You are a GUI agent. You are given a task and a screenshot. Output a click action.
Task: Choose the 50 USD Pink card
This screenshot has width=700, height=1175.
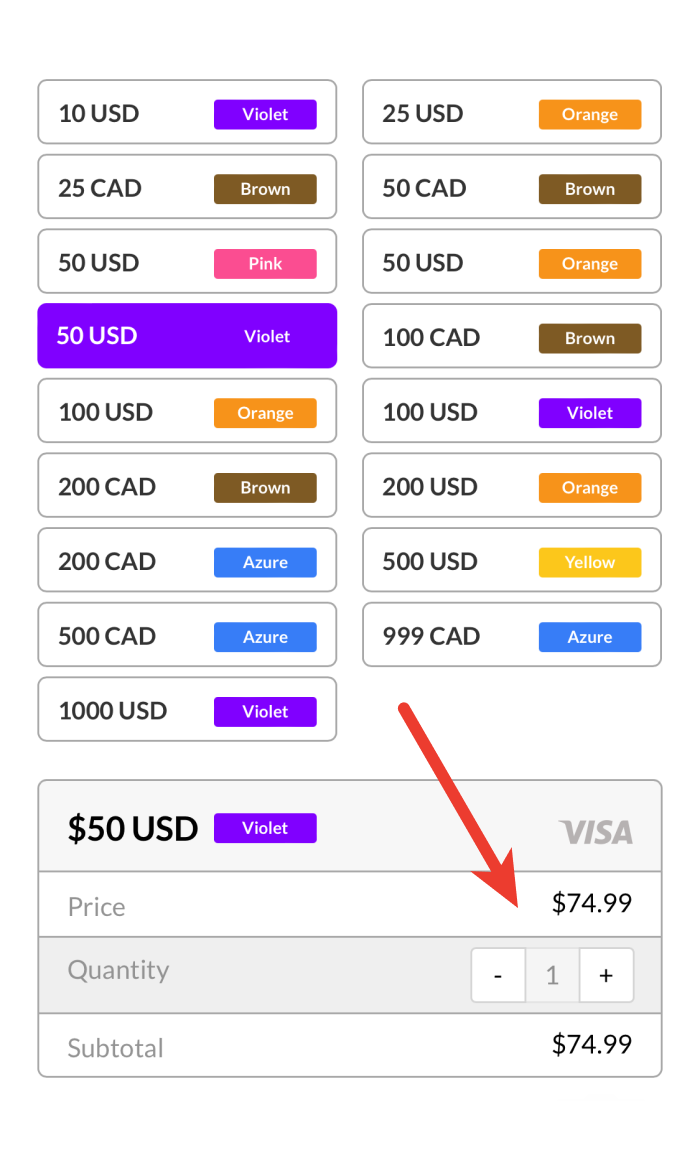(x=187, y=263)
